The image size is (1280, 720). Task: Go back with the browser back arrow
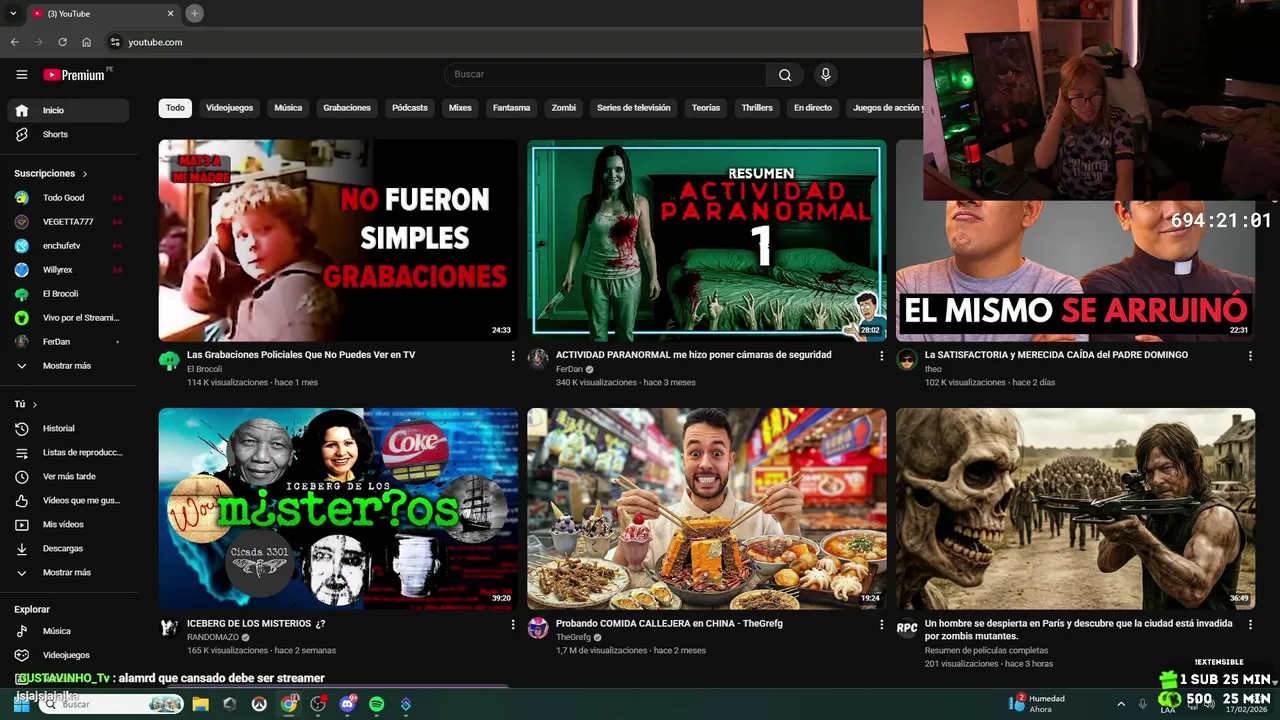tap(14, 42)
